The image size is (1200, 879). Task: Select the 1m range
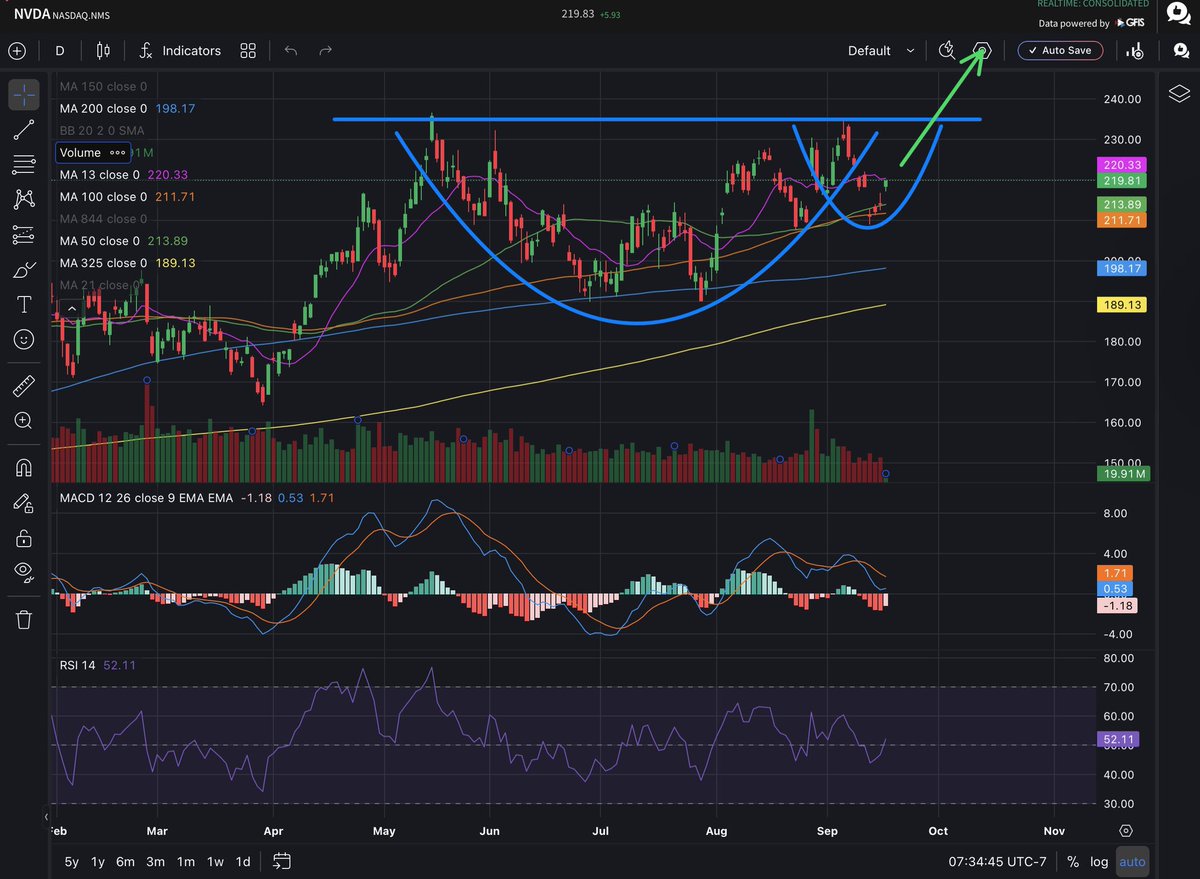pyautogui.click(x=185, y=861)
